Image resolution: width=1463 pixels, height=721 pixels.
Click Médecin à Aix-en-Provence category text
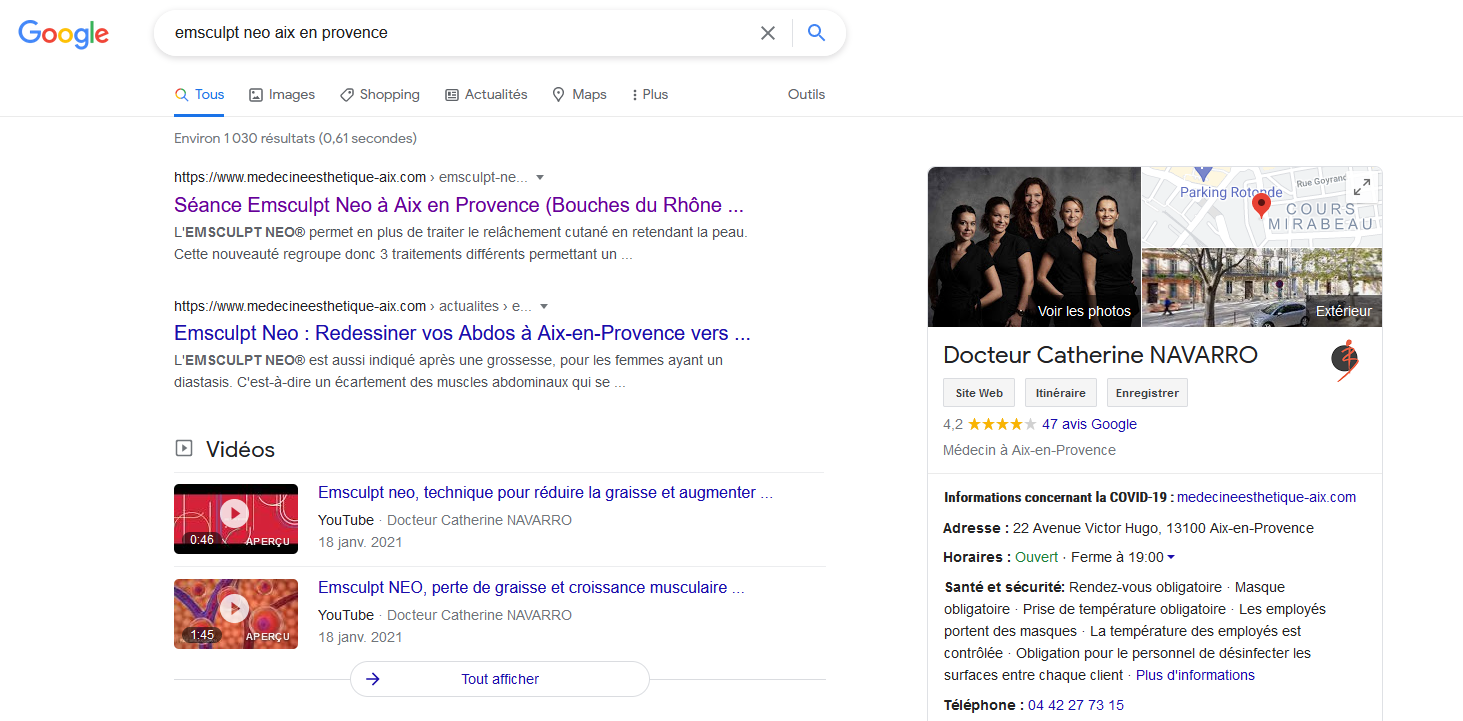[x=1029, y=450]
